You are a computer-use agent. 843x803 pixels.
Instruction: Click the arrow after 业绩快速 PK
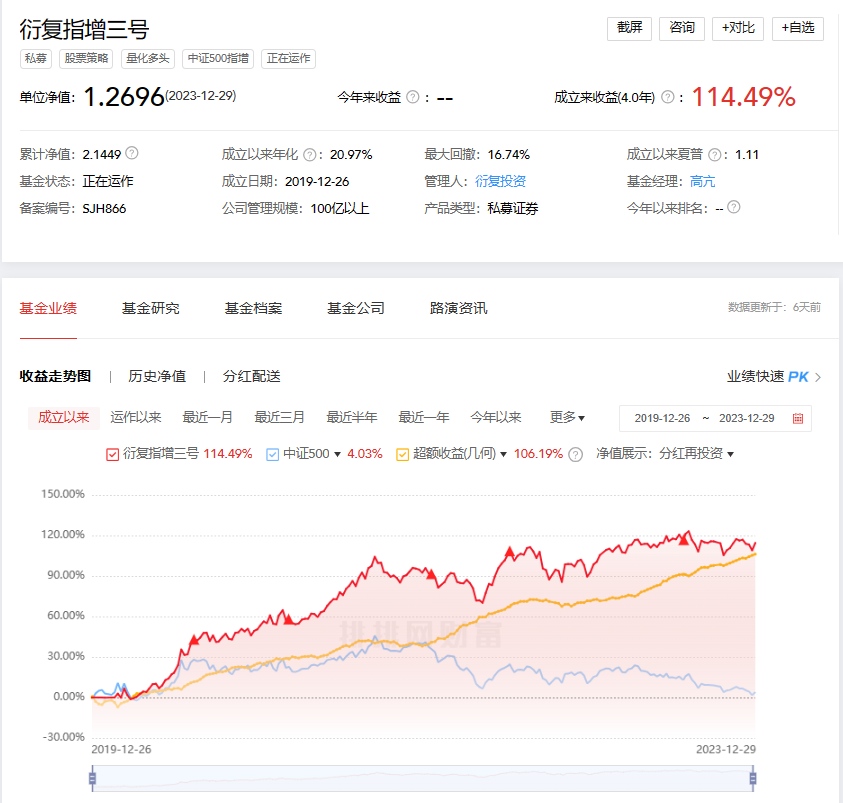[818, 377]
